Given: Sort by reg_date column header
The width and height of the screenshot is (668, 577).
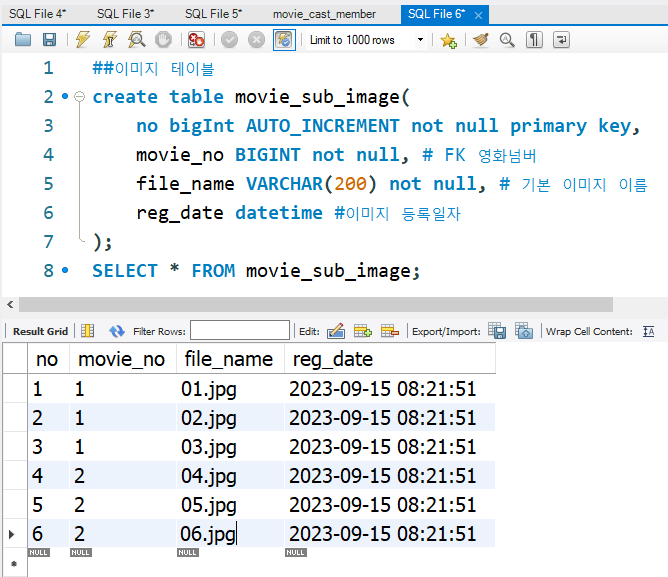Looking at the screenshot, I should tap(389, 359).
